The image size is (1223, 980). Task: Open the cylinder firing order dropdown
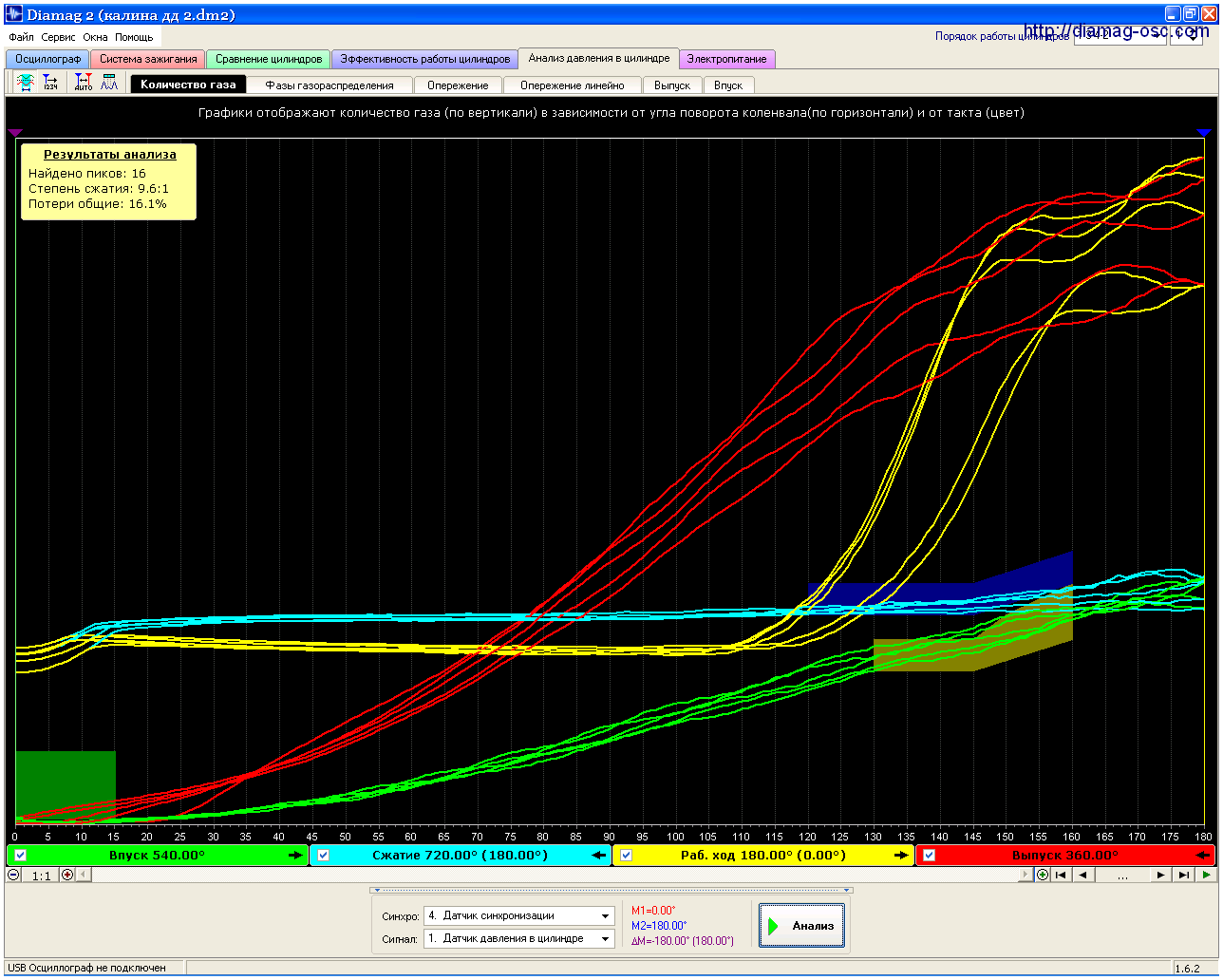[x=1120, y=37]
